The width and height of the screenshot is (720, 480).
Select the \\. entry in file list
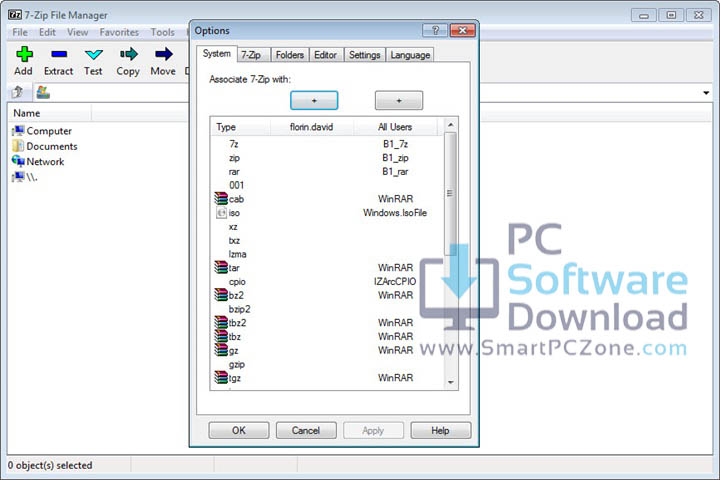point(25,177)
